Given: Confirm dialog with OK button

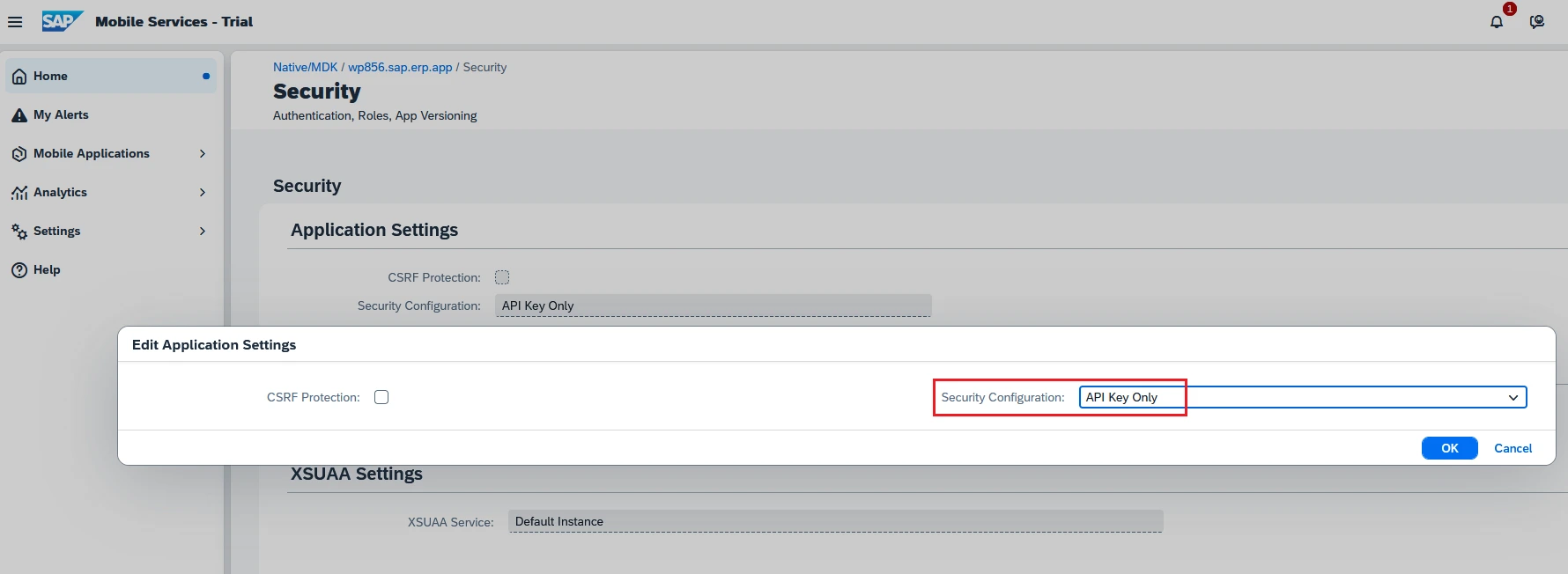Looking at the screenshot, I should coord(1449,448).
